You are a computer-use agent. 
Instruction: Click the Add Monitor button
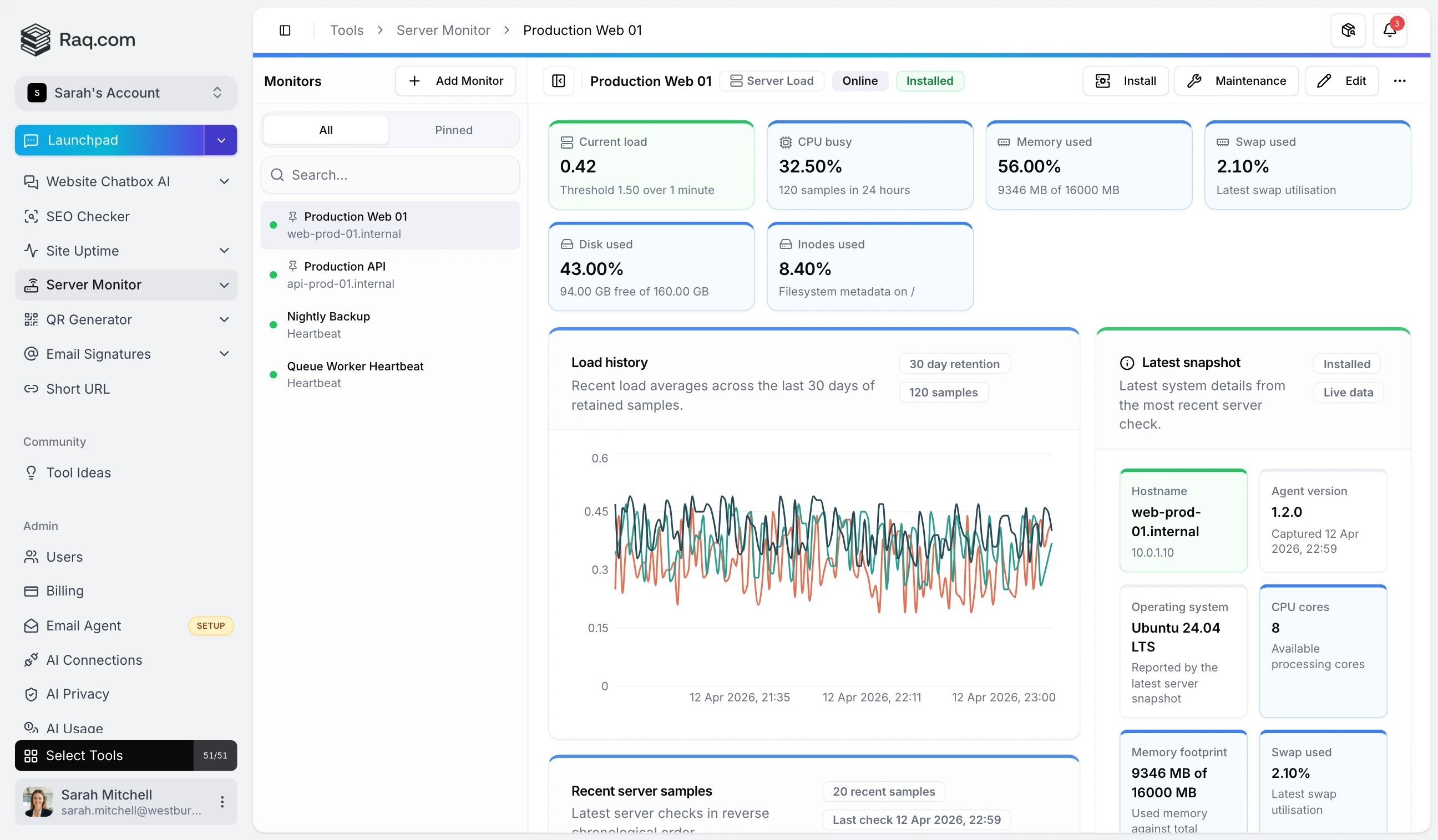pos(455,80)
